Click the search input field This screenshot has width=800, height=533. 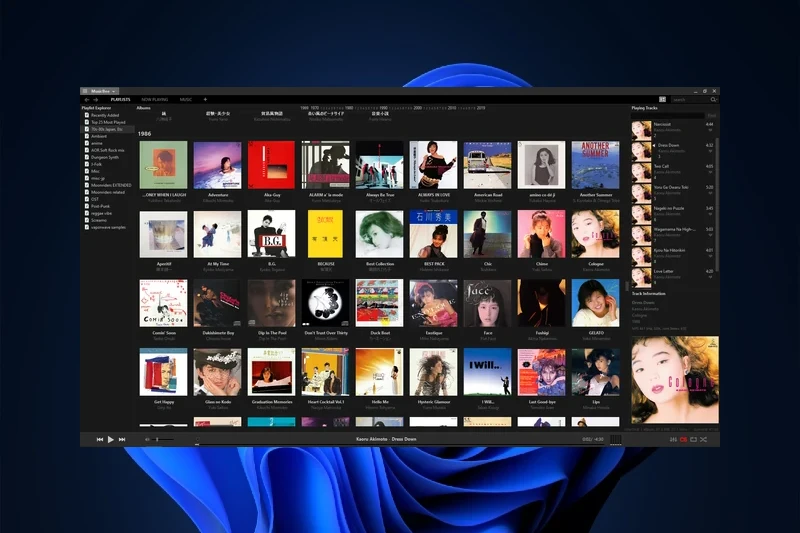[690, 99]
